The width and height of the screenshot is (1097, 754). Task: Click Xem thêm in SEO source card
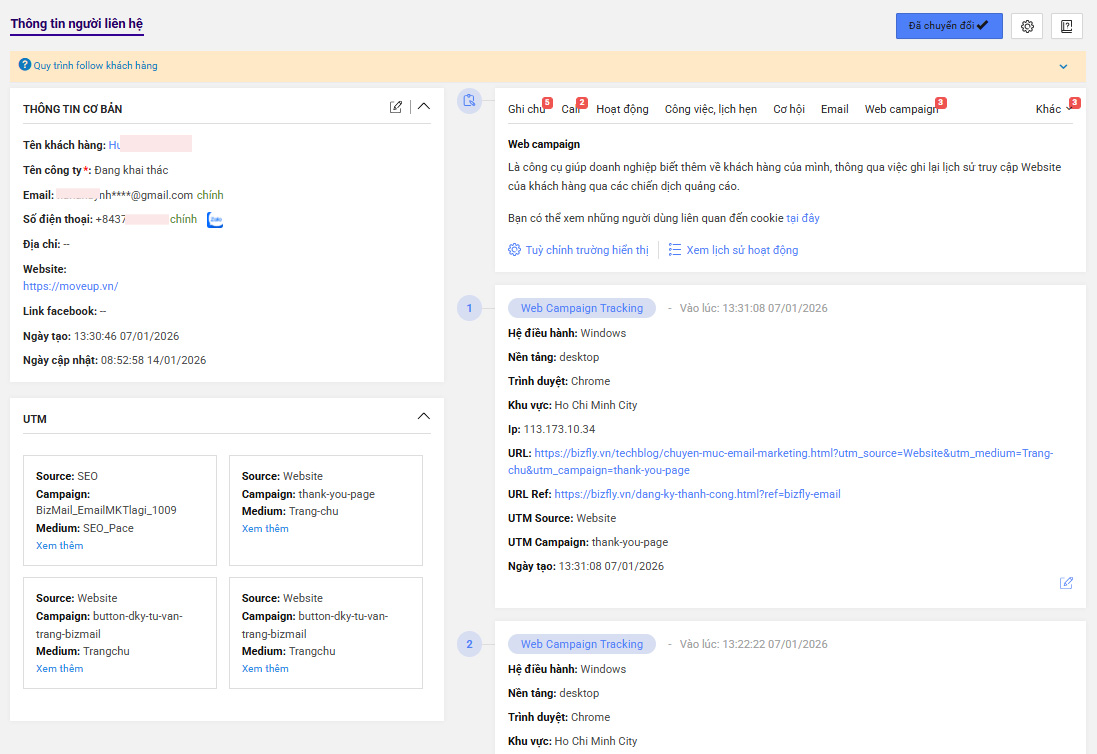tap(59, 545)
